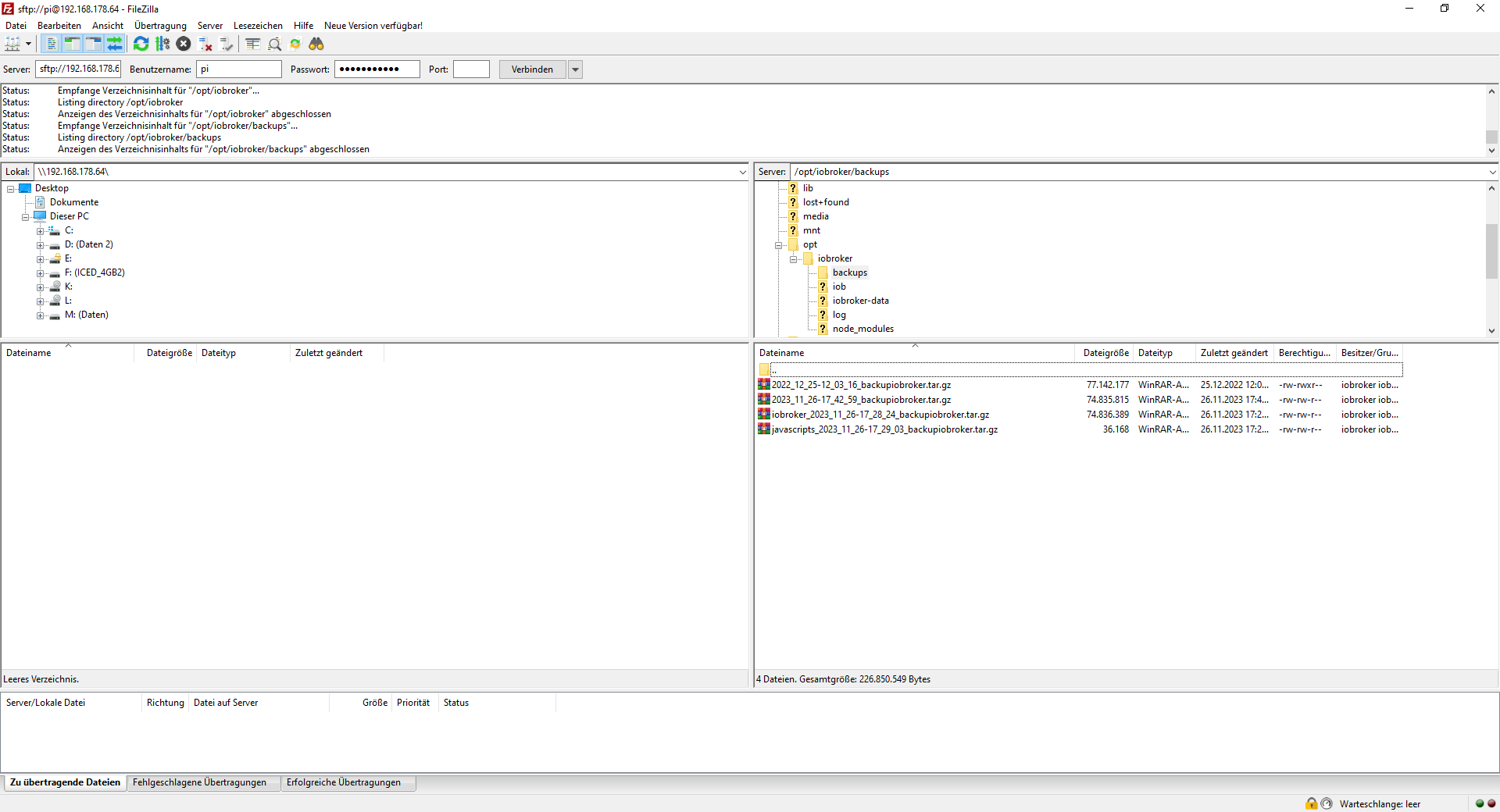
Task: Click the Benutzername input field
Action: 239,69
